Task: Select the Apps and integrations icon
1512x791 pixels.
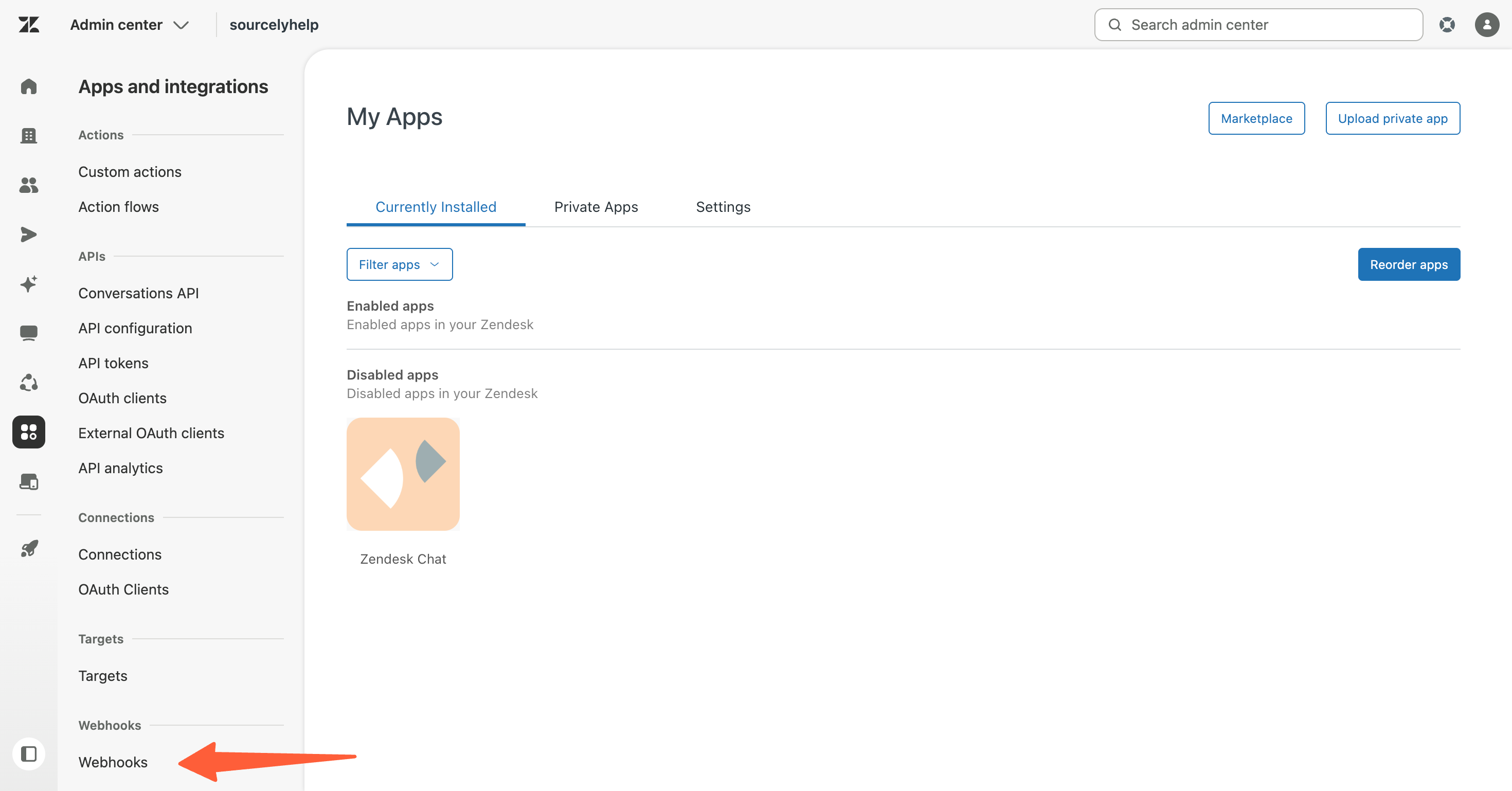Action: [x=28, y=432]
